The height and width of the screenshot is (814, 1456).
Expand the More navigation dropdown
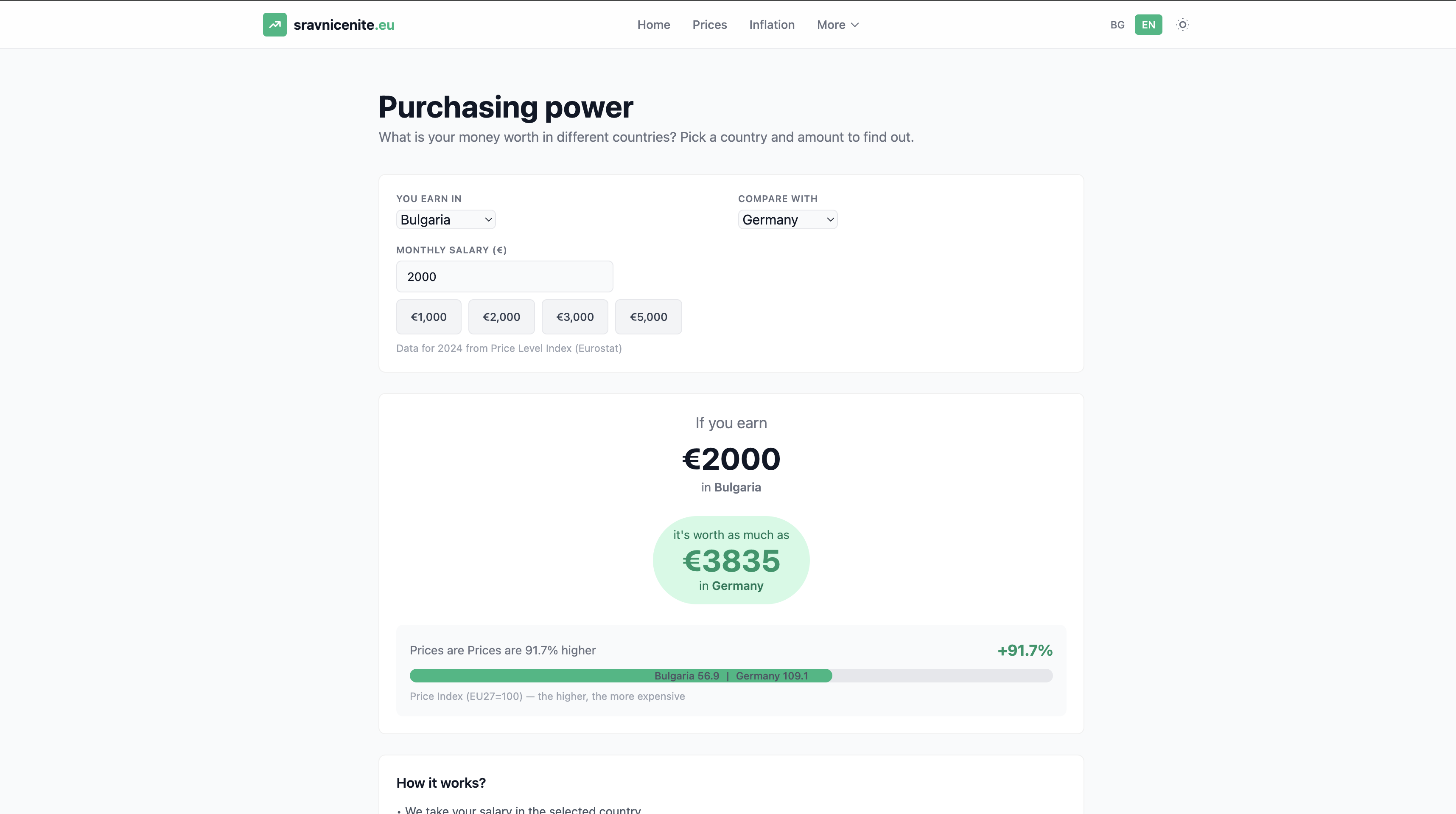pyautogui.click(x=837, y=25)
